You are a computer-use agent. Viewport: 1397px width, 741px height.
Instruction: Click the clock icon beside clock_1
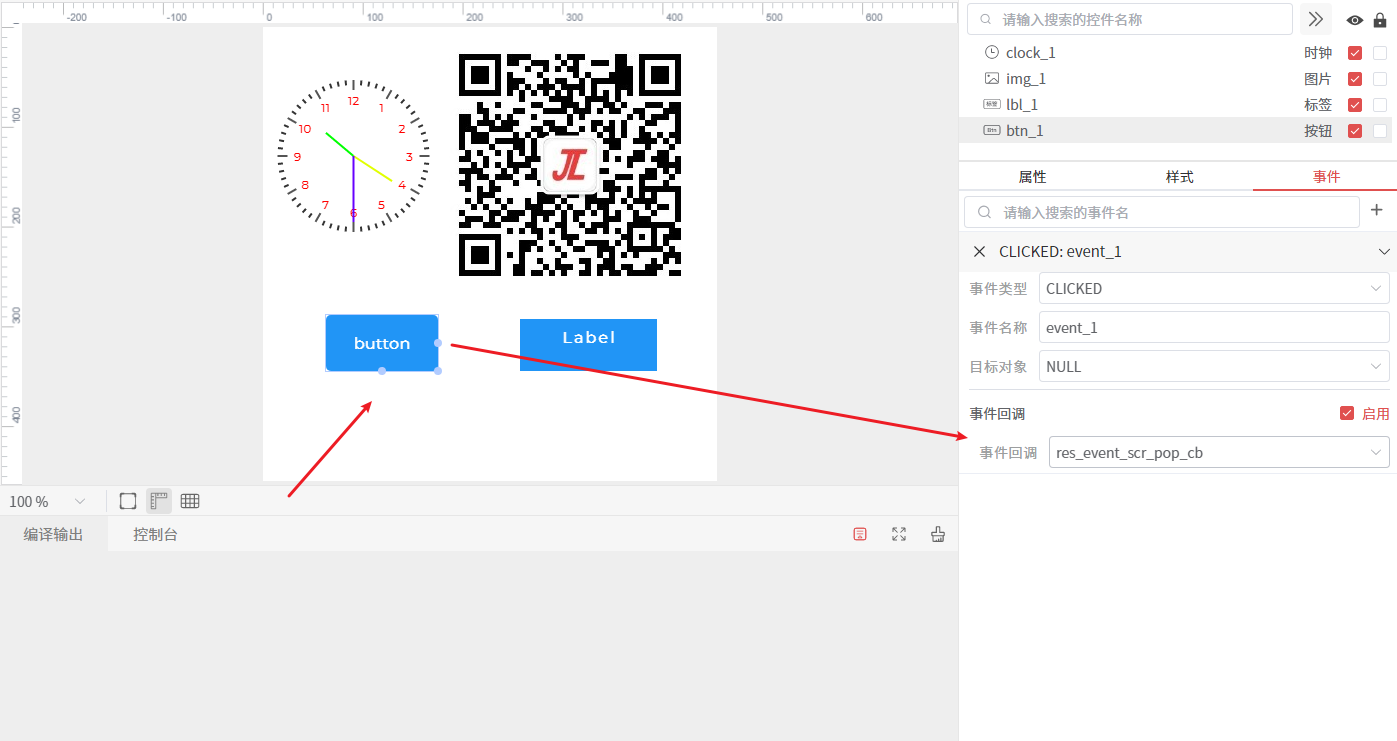[992, 52]
